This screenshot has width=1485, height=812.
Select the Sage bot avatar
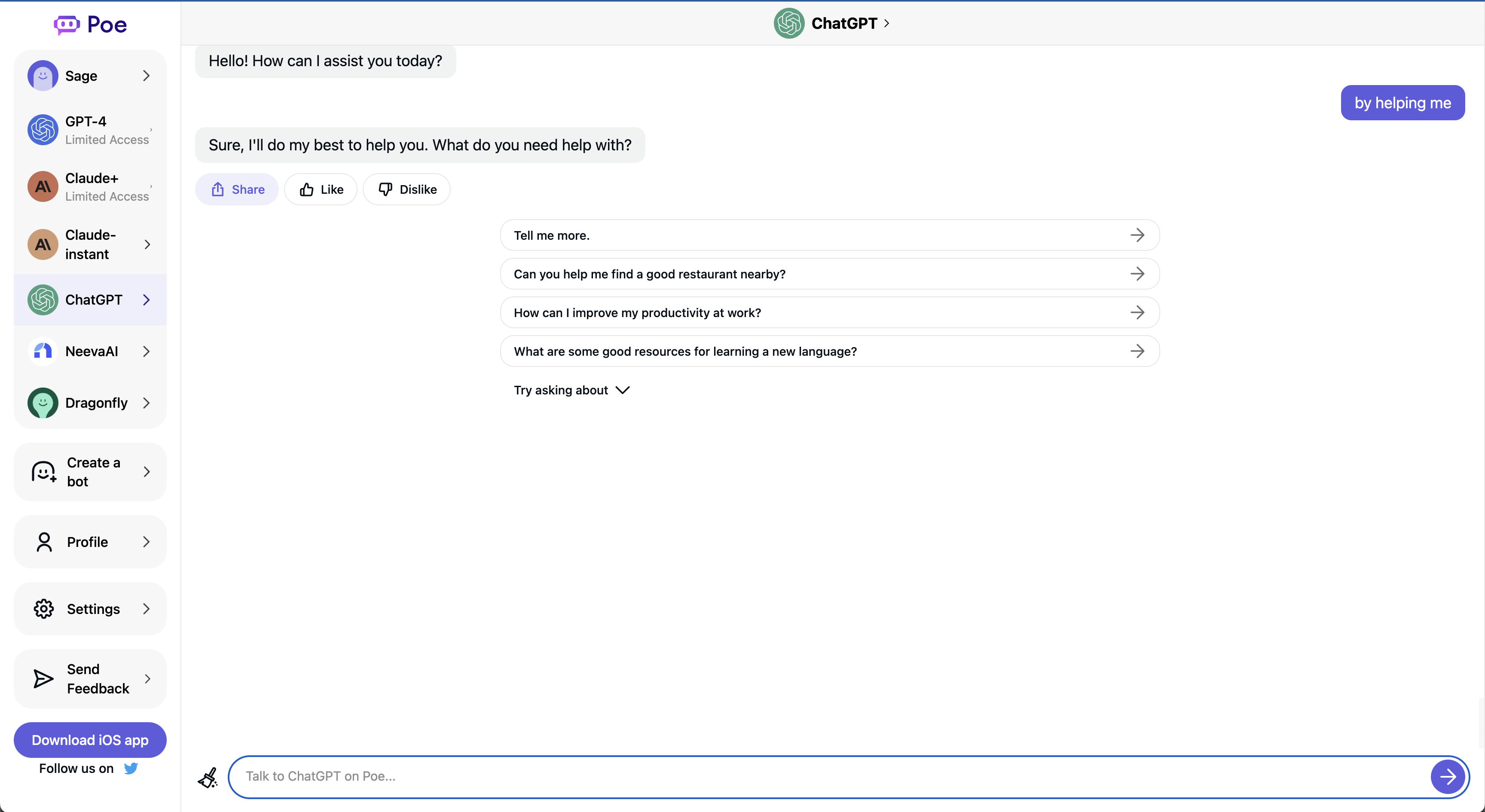click(43, 76)
